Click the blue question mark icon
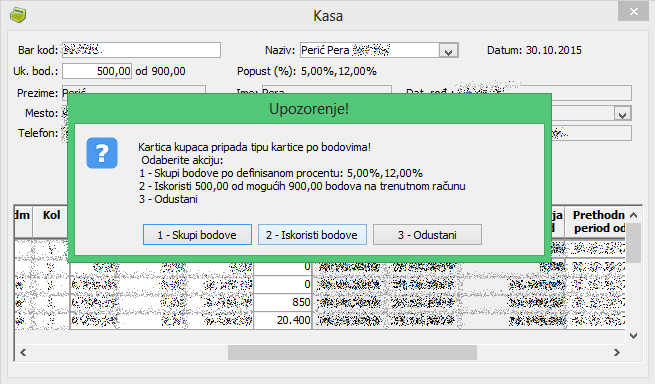Image resolution: width=655 pixels, height=384 pixels. coord(102,153)
